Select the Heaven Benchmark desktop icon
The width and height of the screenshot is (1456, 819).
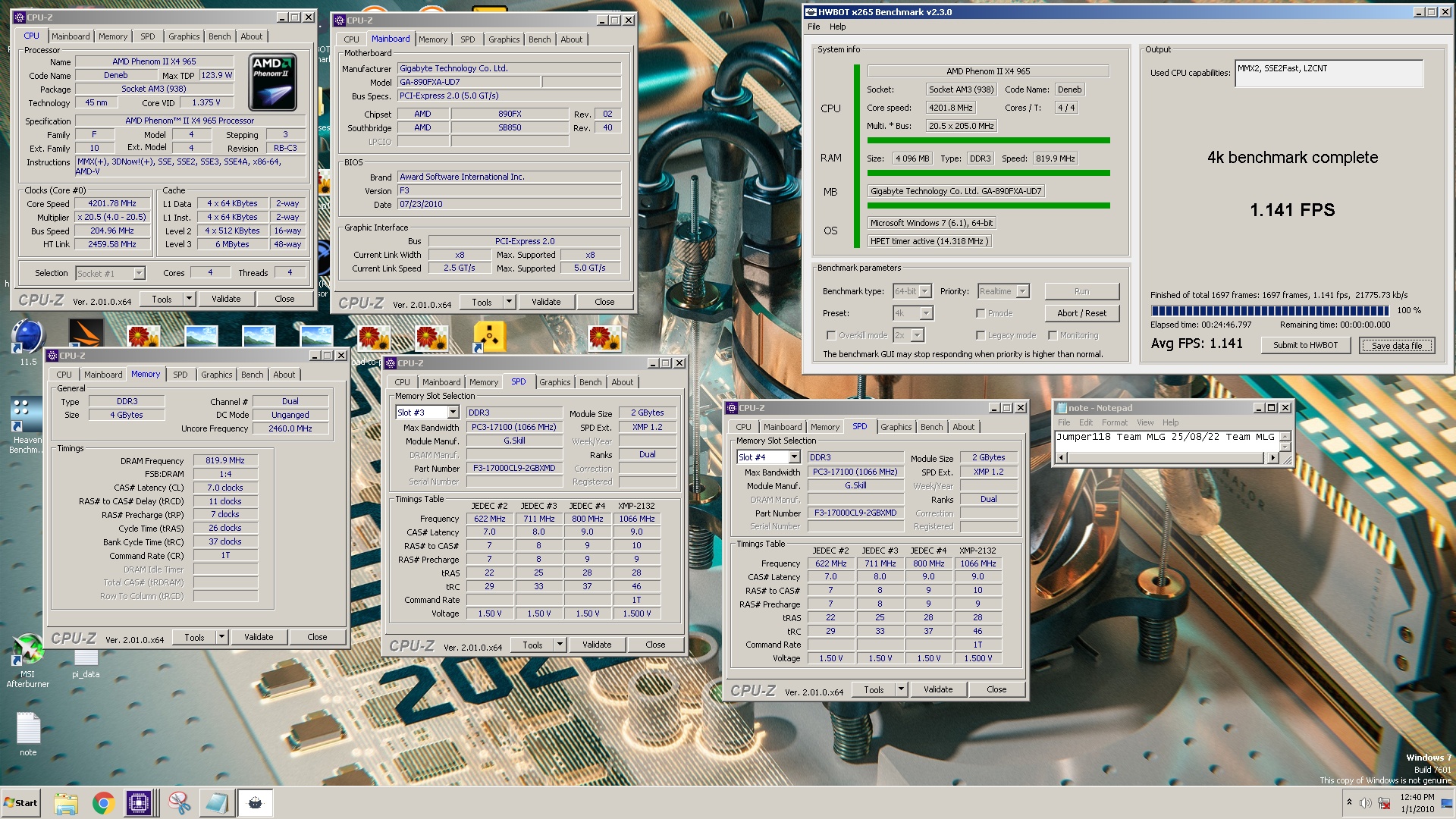pos(26,425)
